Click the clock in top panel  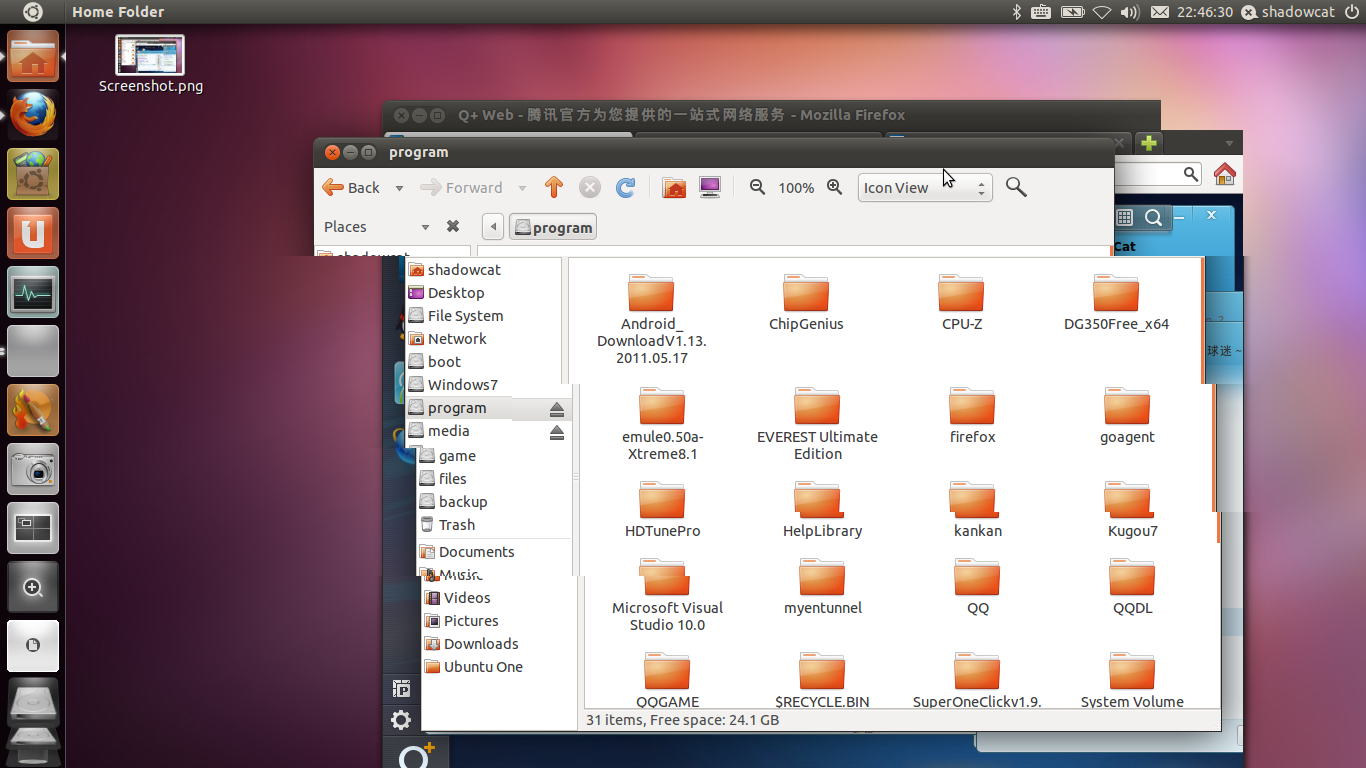click(x=1205, y=12)
